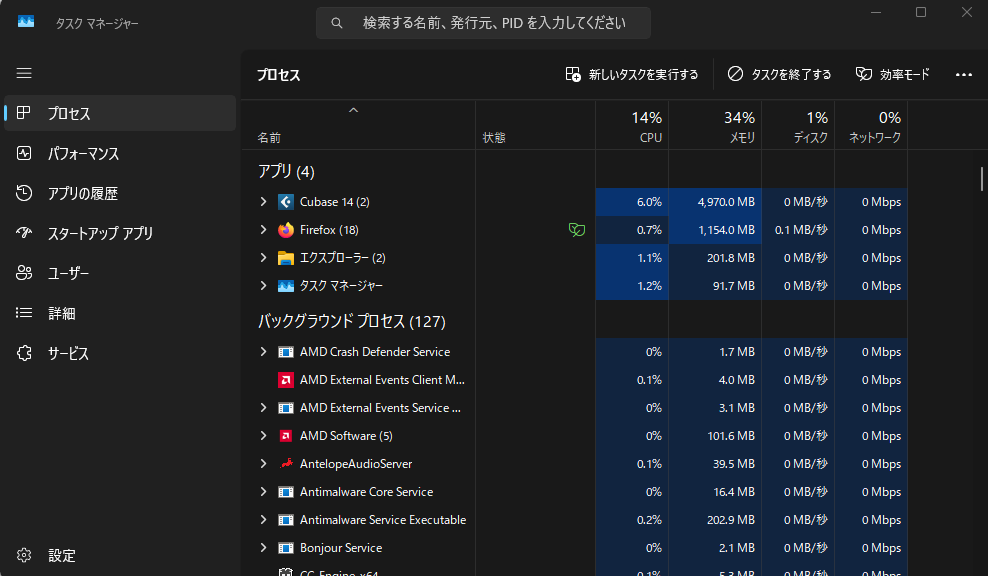The height and width of the screenshot is (576, 988).
Task: Expand the Cubase 14 process group
Action: coord(263,202)
